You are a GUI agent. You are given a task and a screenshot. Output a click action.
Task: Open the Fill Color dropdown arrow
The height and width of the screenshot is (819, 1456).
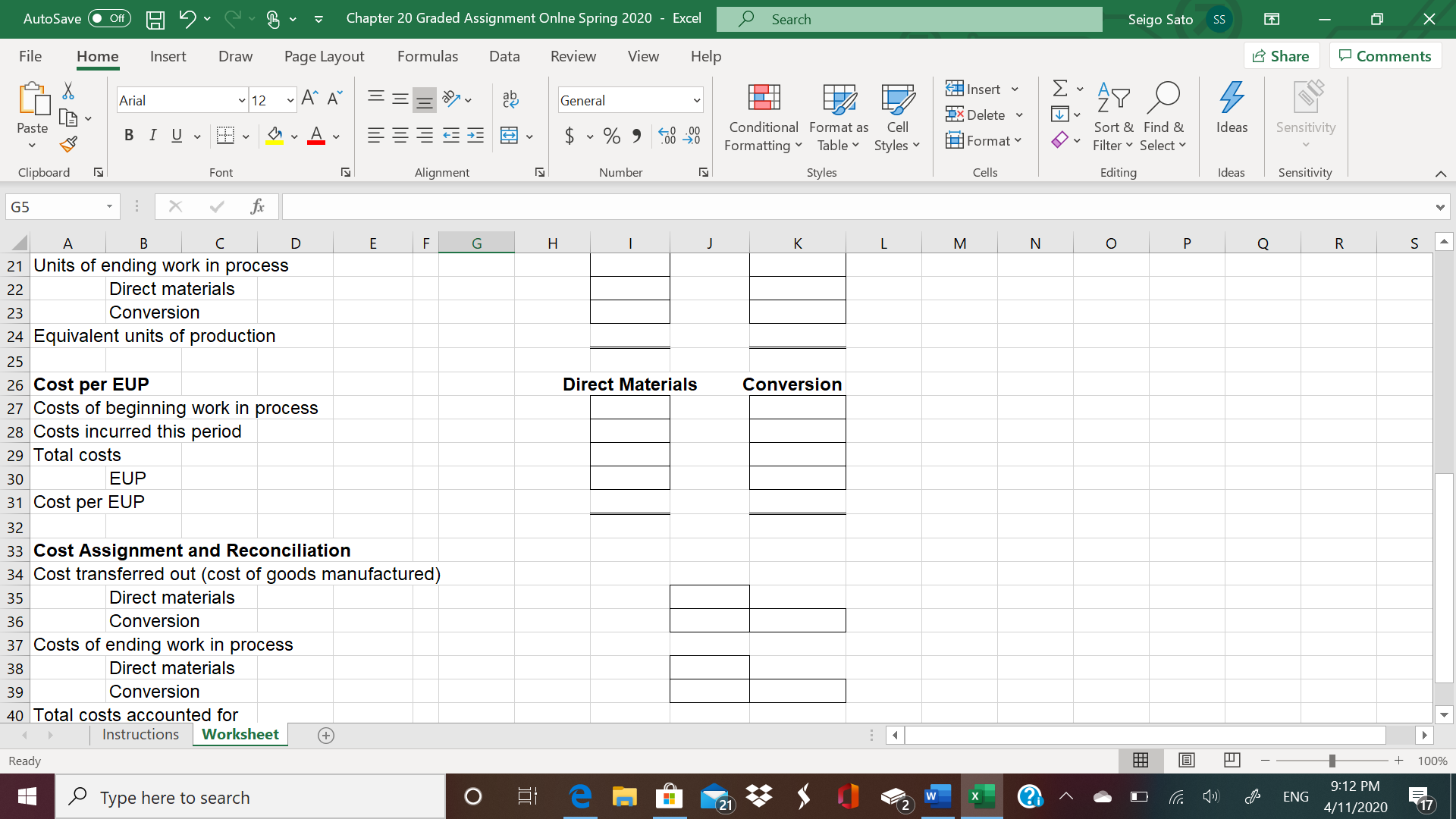point(295,137)
